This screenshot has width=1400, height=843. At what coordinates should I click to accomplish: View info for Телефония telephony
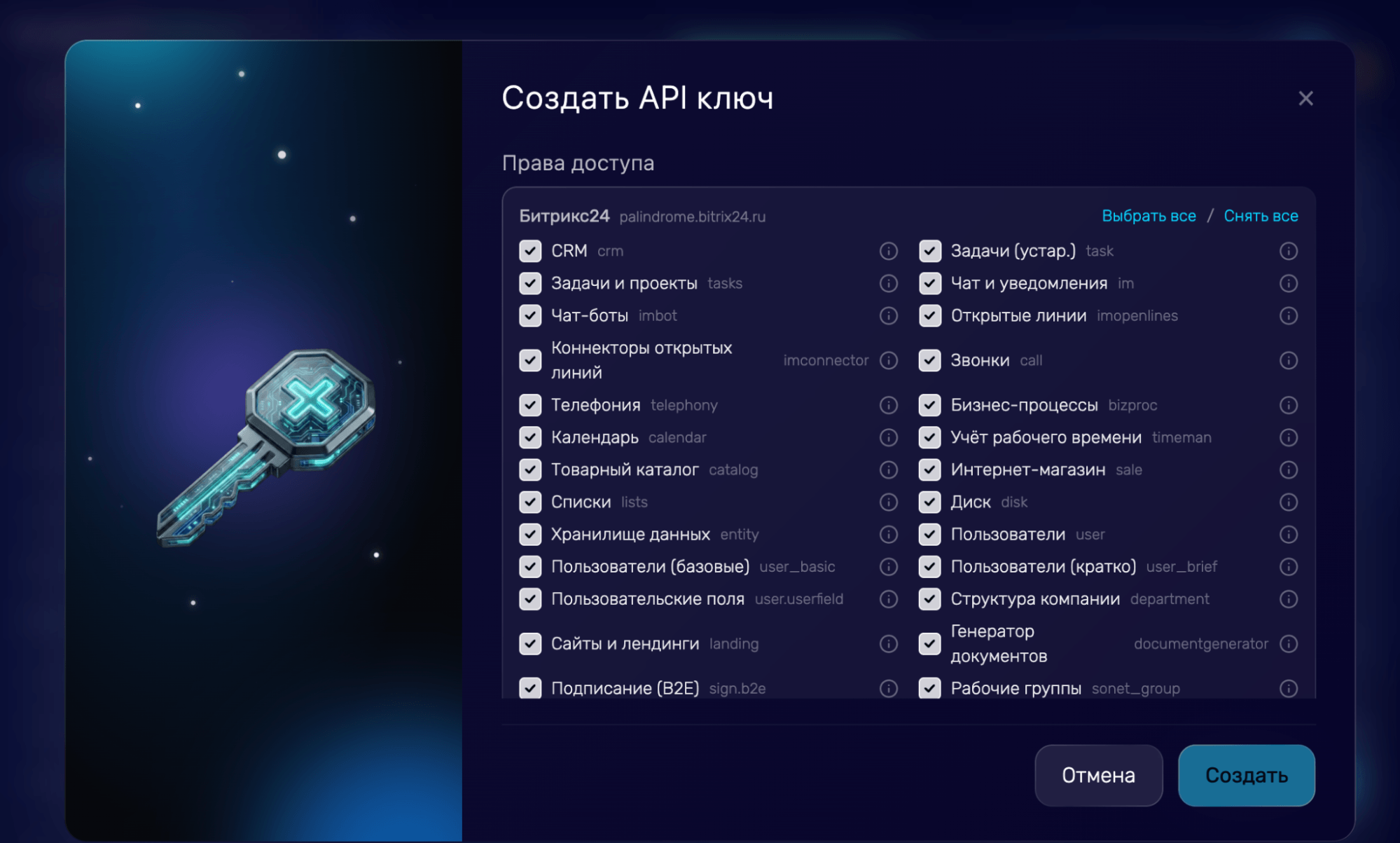(x=888, y=405)
